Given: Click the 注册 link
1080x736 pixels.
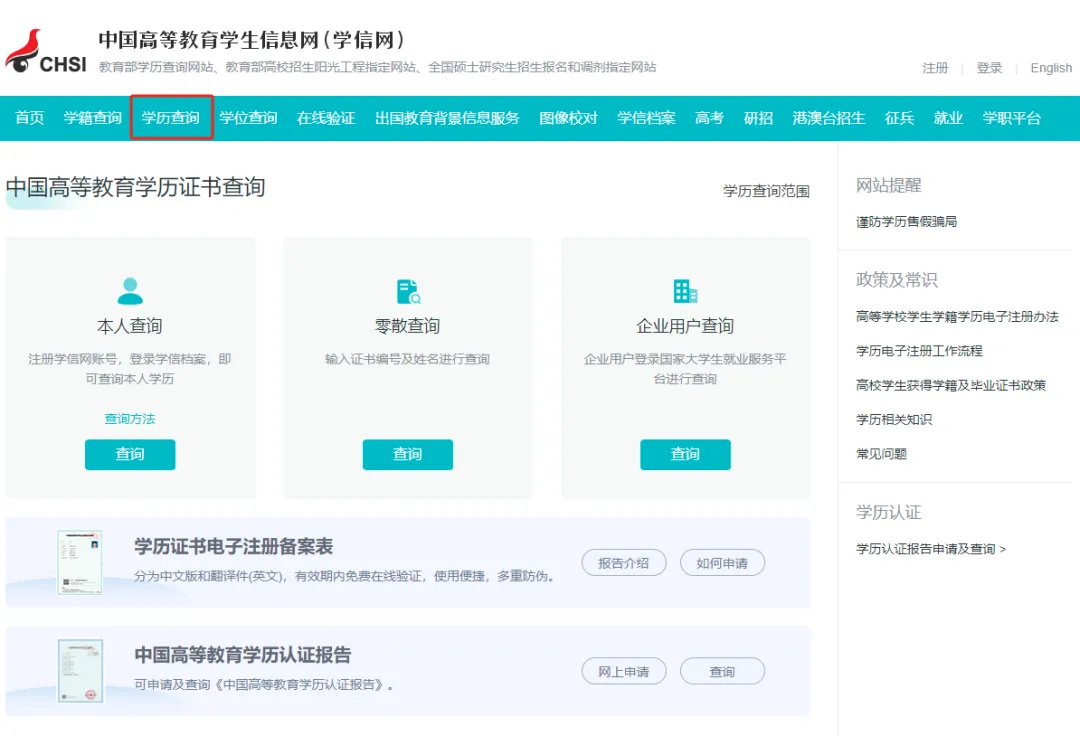Looking at the screenshot, I should [935, 67].
